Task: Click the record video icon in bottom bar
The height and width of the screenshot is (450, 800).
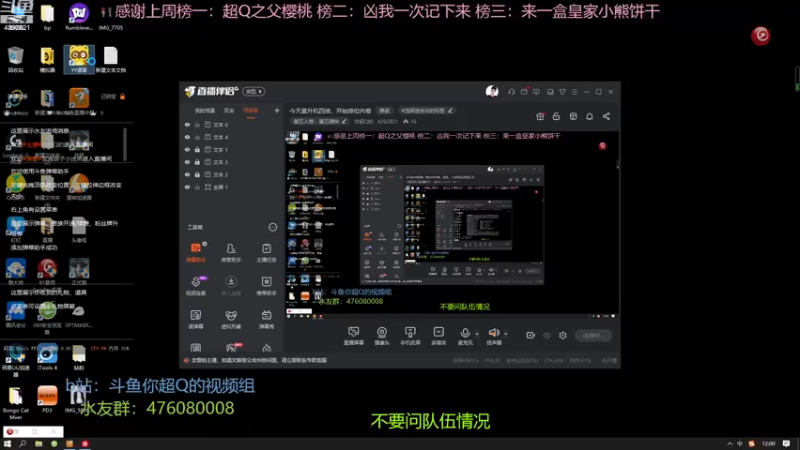Action: (531, 335)
